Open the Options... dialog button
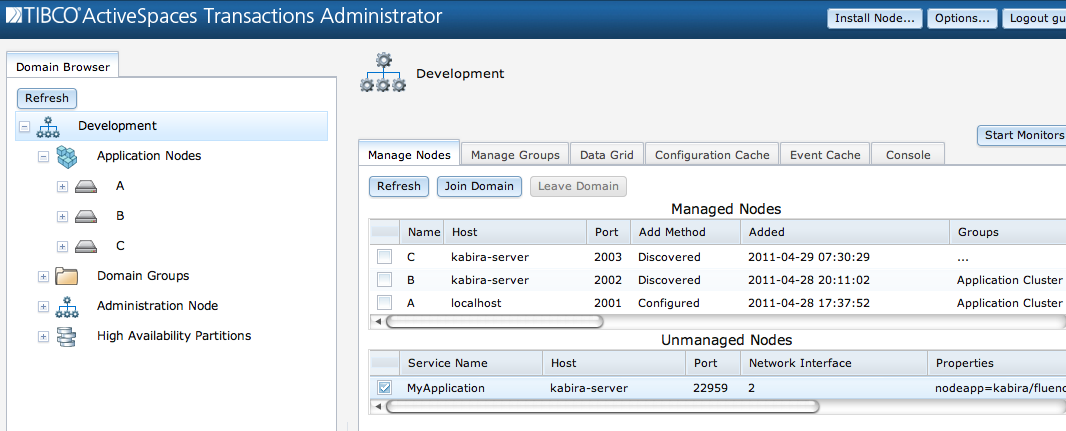Image resolution: width=1066 pixels, height=431 pixels. (x=962, y=18)
